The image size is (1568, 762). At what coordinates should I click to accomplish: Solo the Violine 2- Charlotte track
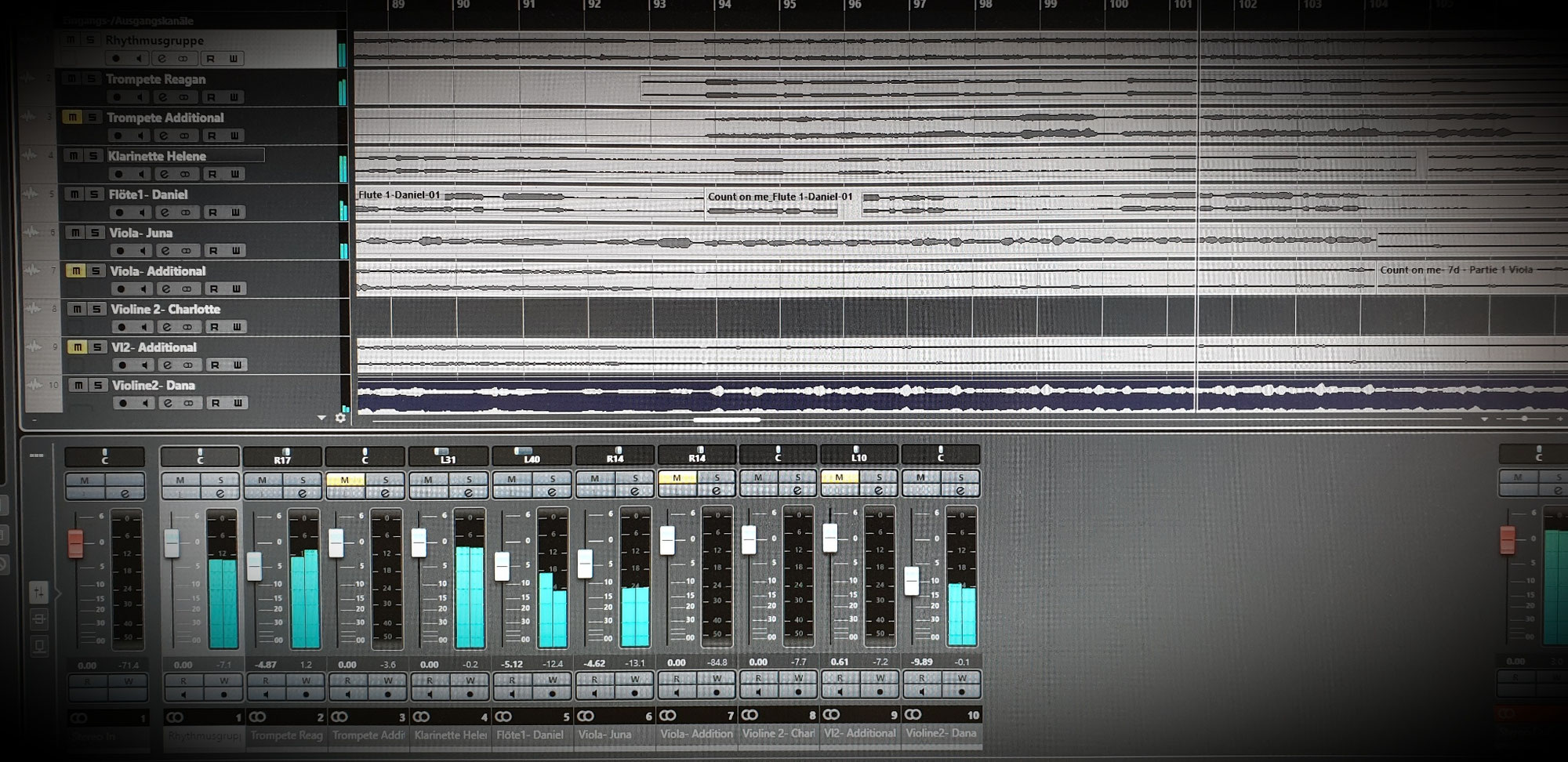(96, 309)
